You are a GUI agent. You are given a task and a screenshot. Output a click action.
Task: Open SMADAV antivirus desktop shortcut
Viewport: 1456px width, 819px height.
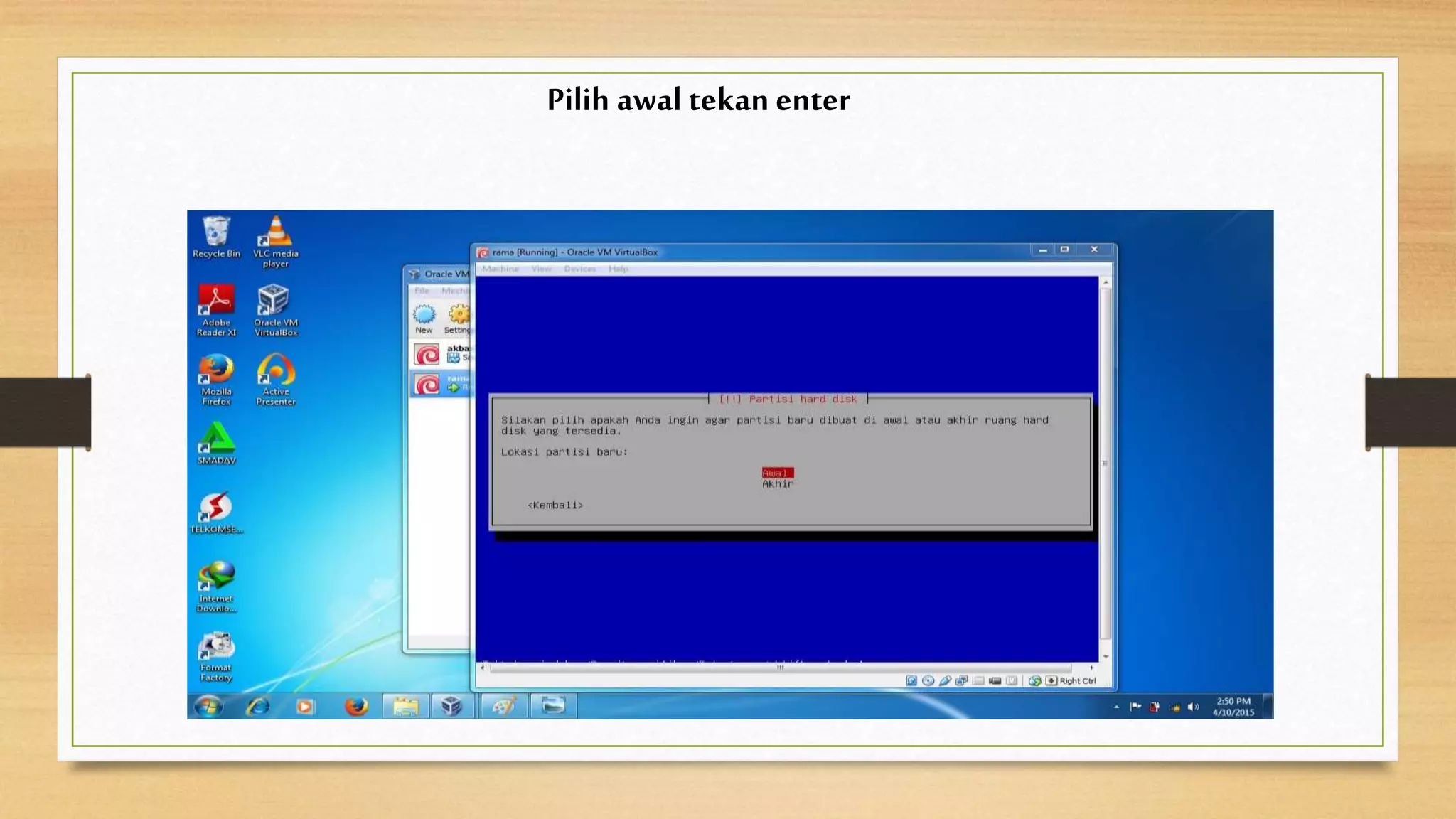coord(216,444)
